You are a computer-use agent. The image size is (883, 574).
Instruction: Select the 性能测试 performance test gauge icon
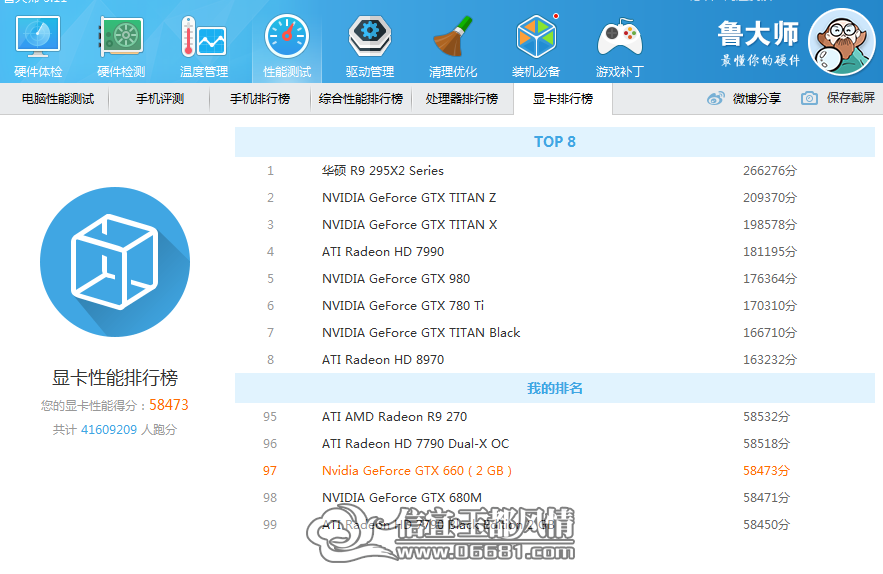click(x=287, y=37)
